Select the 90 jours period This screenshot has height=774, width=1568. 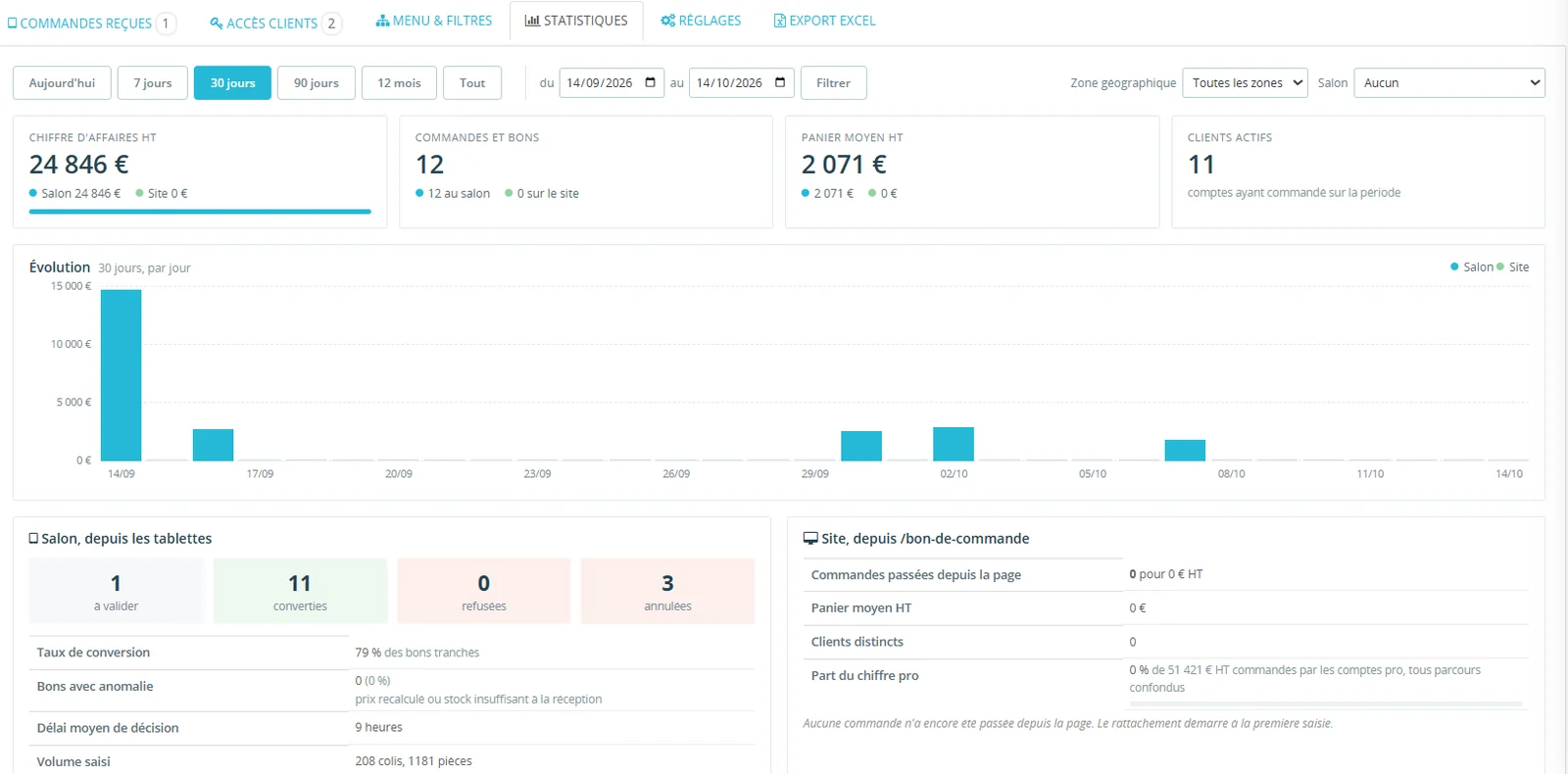coord(317,83)
